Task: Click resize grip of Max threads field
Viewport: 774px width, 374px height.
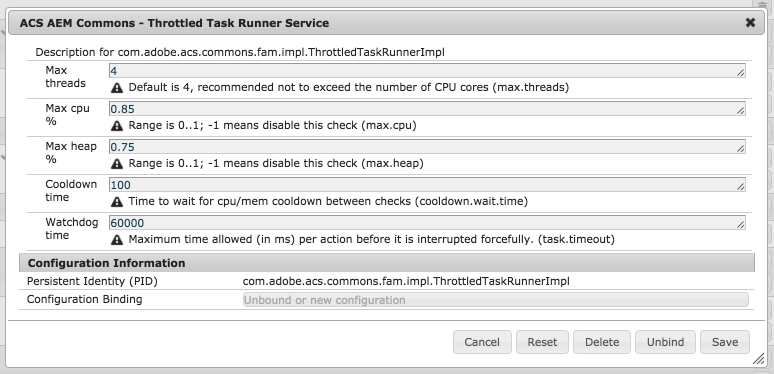Action: coord(740,73)
